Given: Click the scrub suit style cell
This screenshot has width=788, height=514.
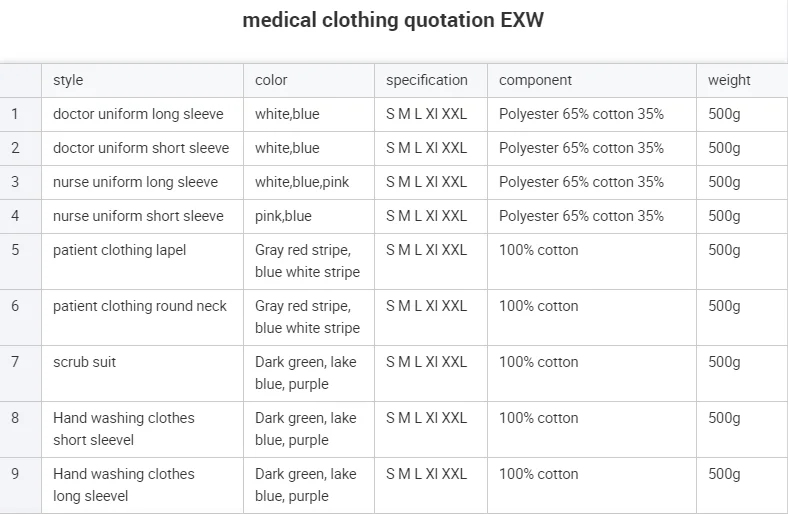Looking at the screenshot, I should click(x=142, y=373).
